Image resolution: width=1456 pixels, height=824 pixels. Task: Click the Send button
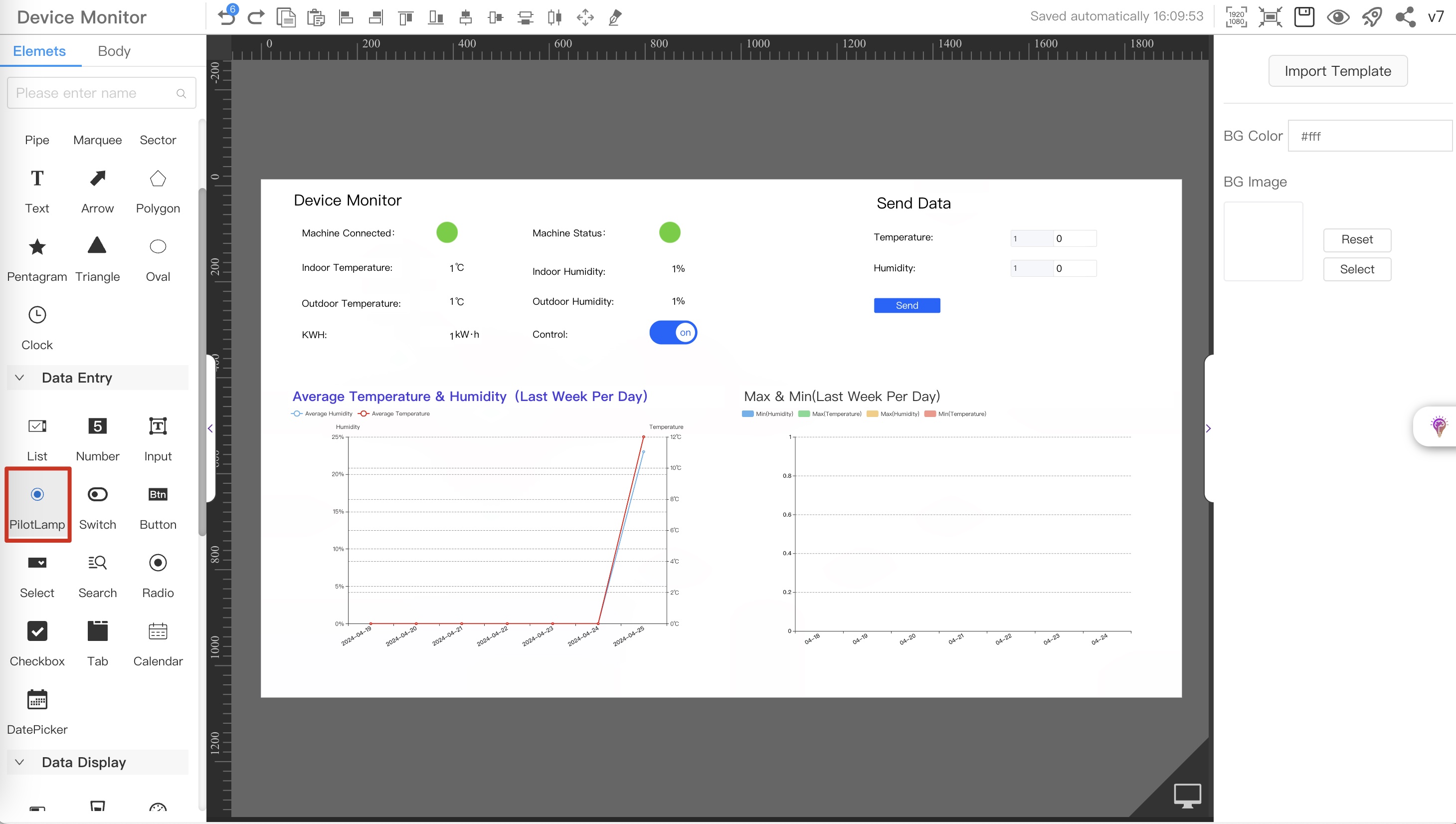pos(906,305)
